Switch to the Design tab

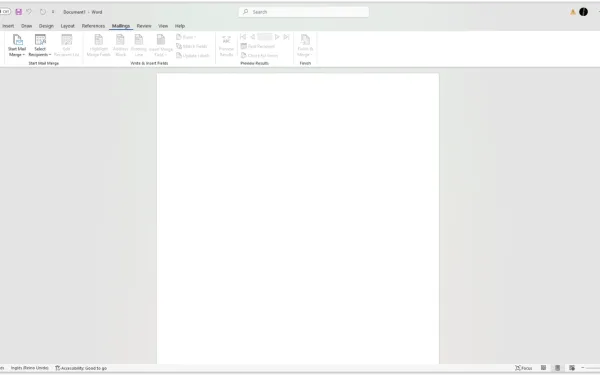click(x=46, y=26)
